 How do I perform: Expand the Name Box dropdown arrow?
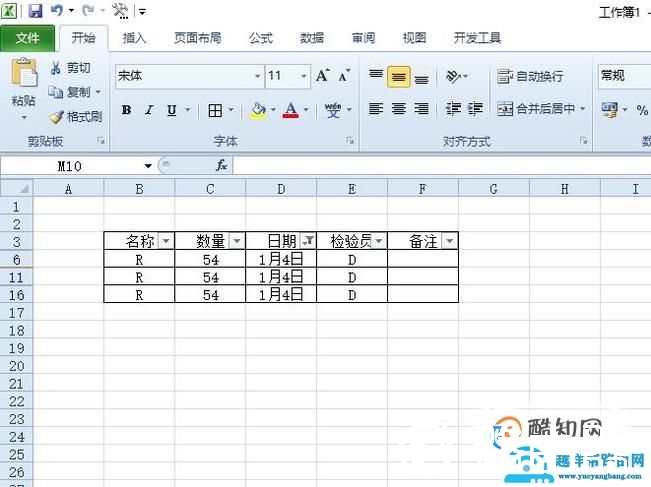pyautogui.click(x=148, y=166)
